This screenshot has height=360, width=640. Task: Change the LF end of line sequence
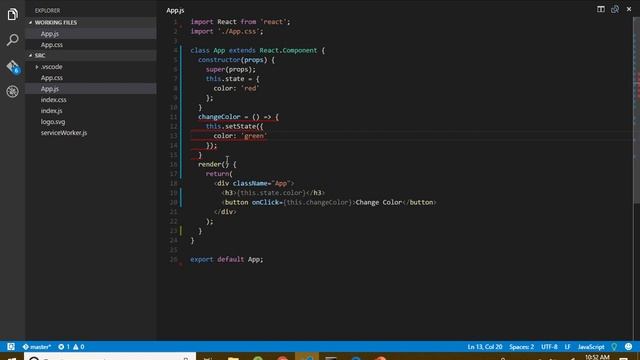(x=567, y=347)
